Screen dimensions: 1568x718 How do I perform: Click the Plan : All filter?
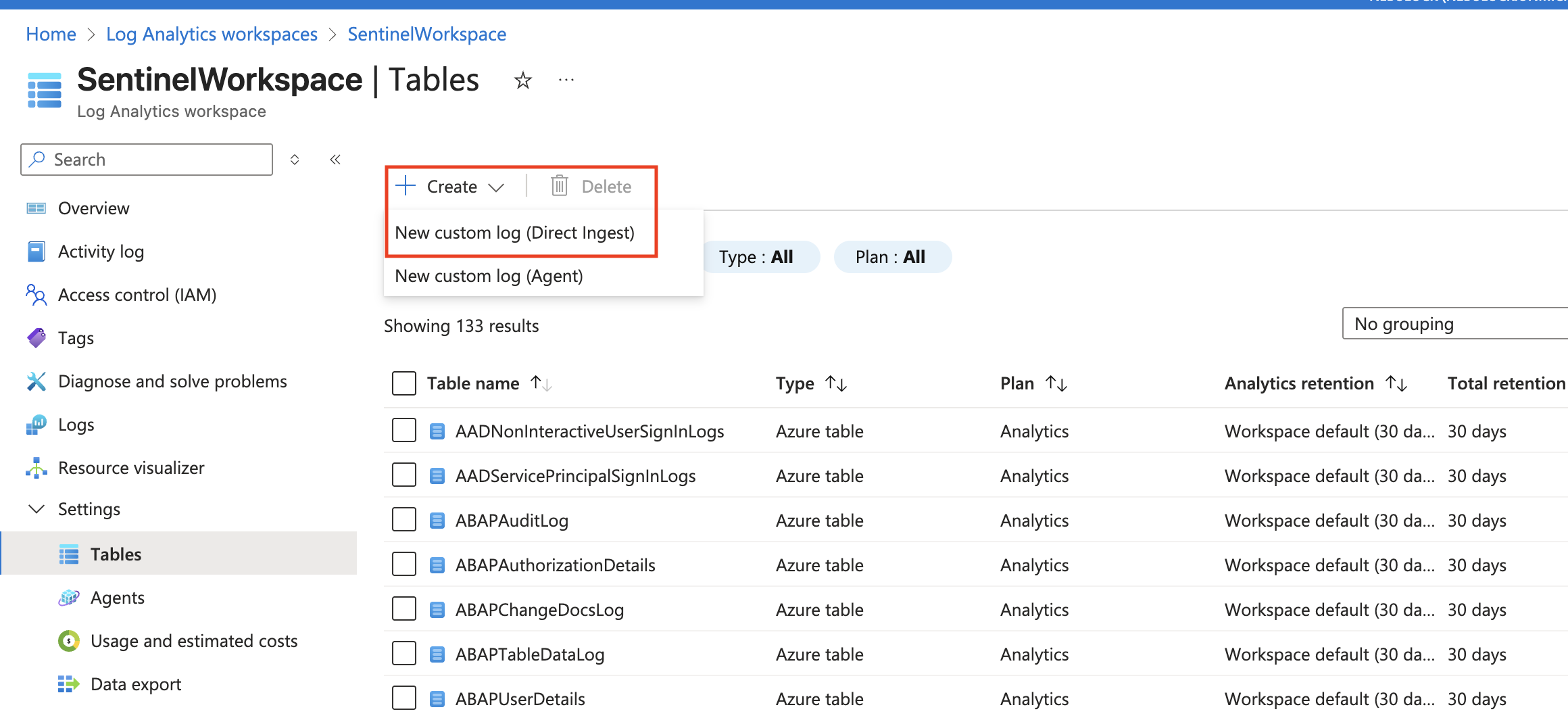click(891, 257)
